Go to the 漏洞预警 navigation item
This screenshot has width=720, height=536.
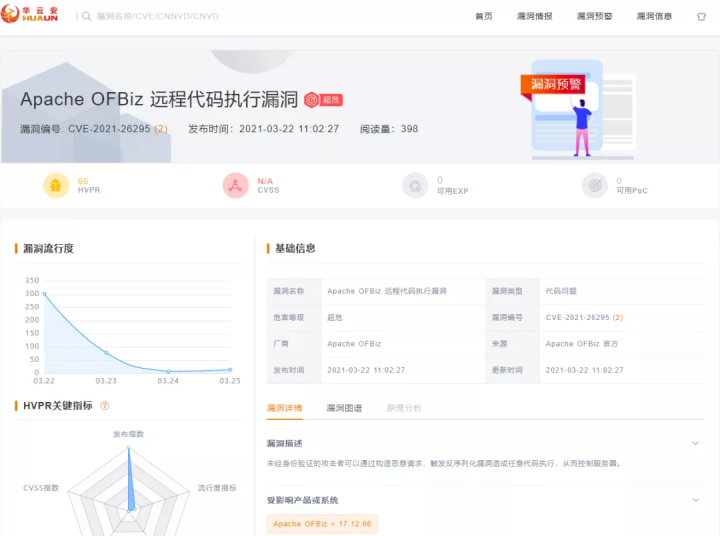click(594, 17)
